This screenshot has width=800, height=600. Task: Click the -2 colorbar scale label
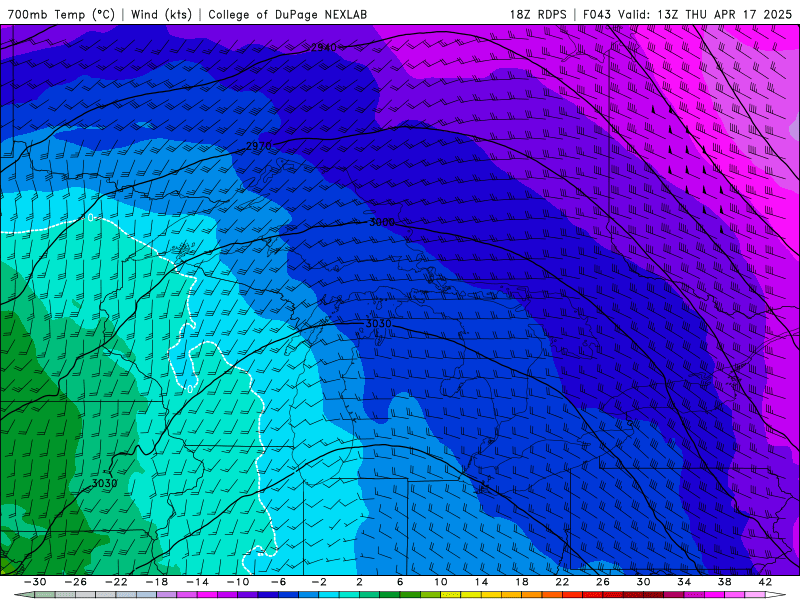click(x=319, y=582)
